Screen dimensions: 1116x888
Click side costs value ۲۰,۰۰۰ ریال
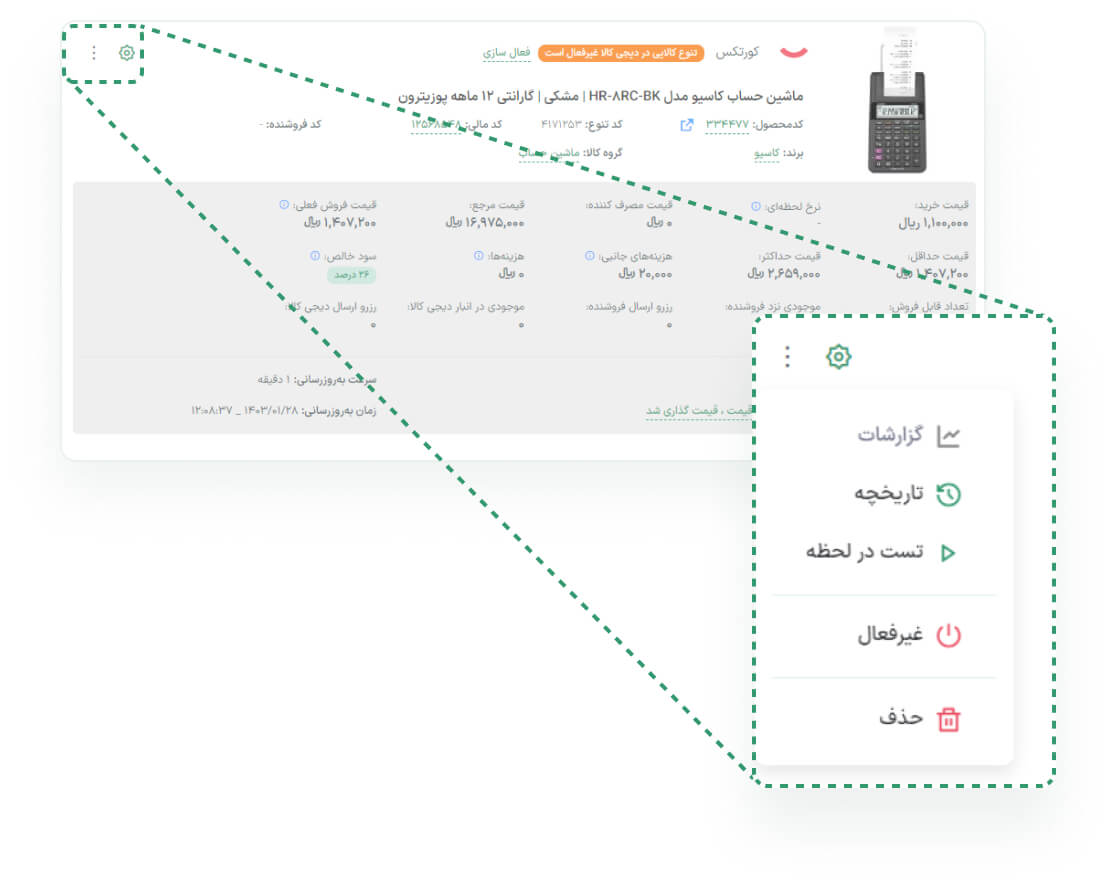[x=645, y=274]
